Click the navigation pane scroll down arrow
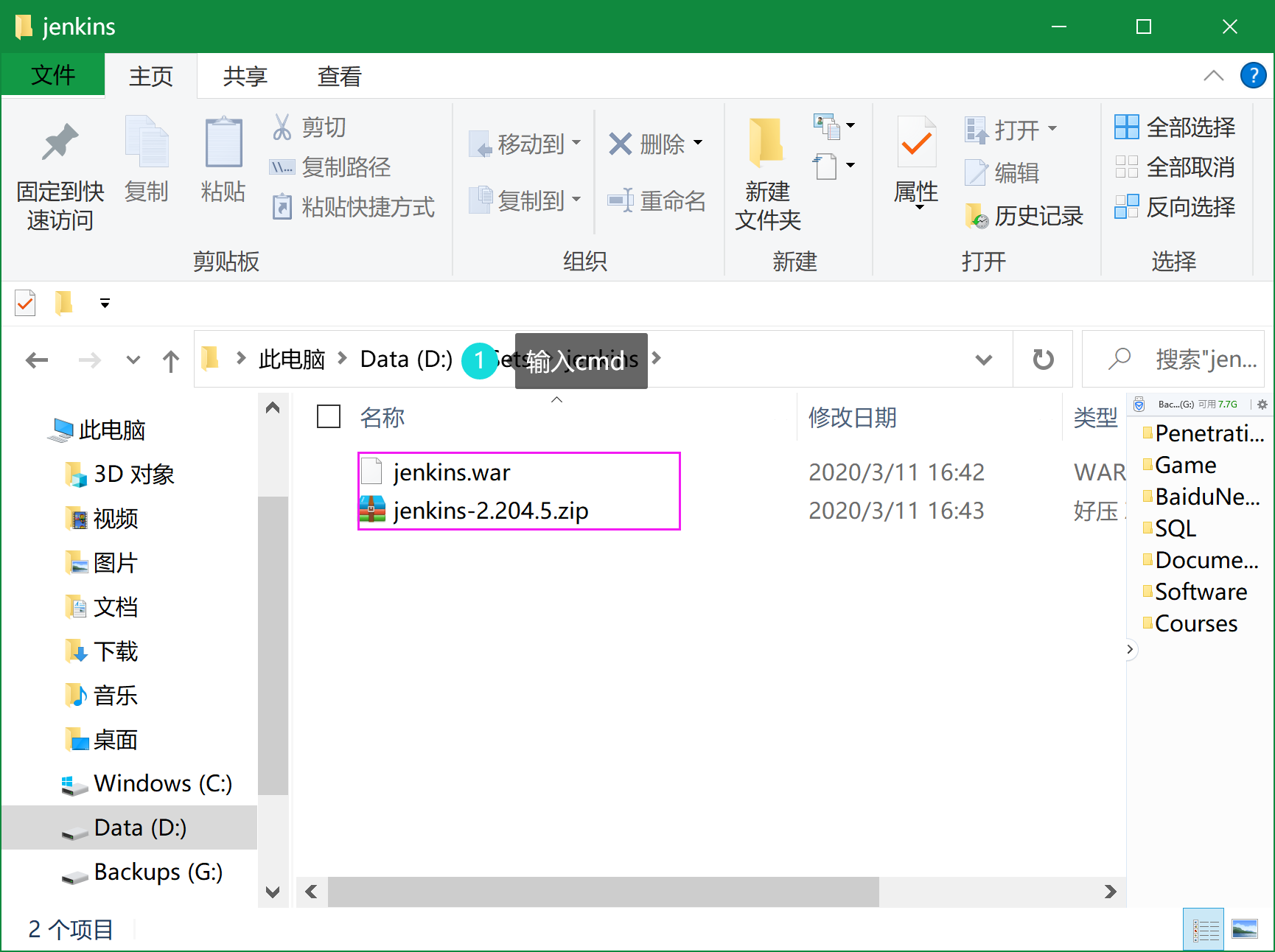 coord(273,892)
